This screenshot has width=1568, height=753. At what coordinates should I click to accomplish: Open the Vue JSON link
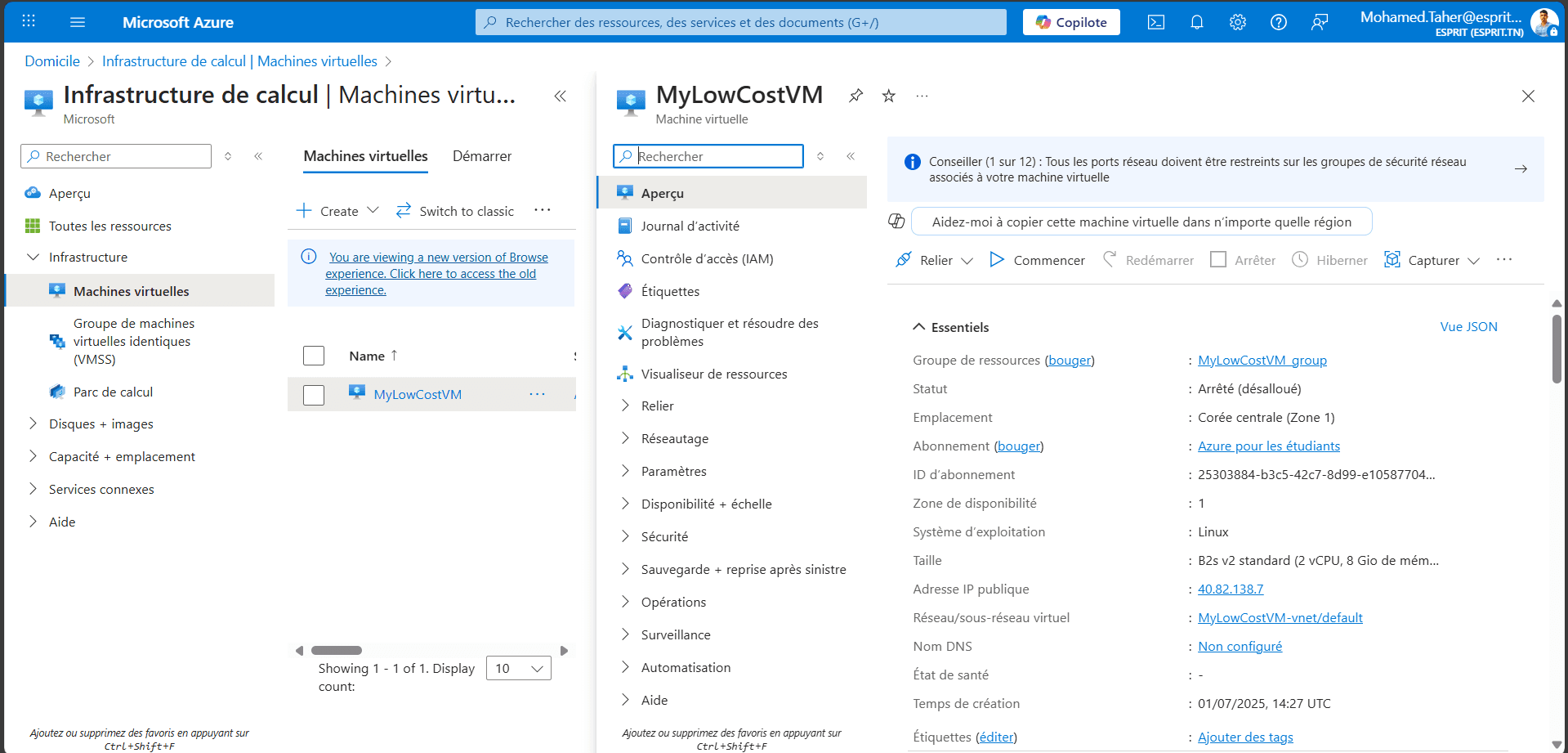coord(1468,326)
